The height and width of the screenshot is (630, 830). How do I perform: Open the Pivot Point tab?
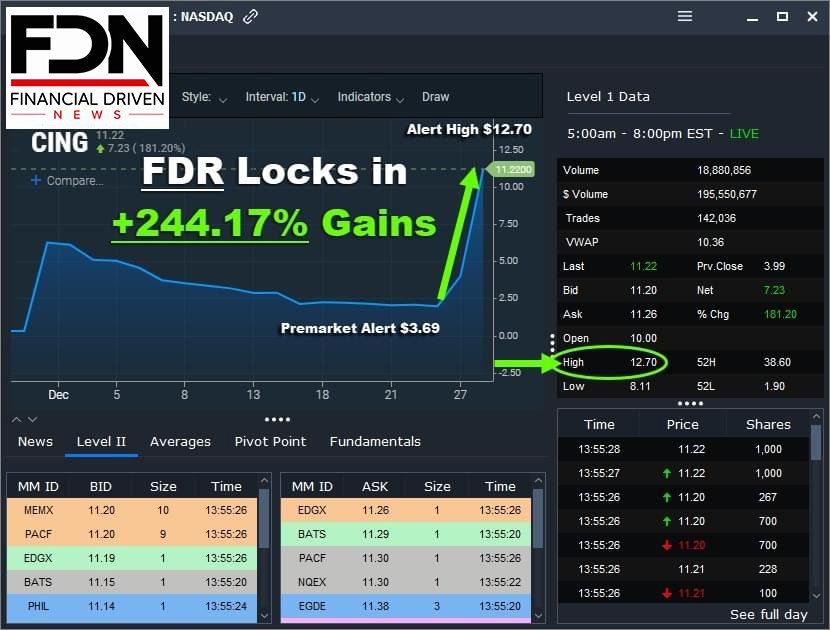(x=270, y=442)
